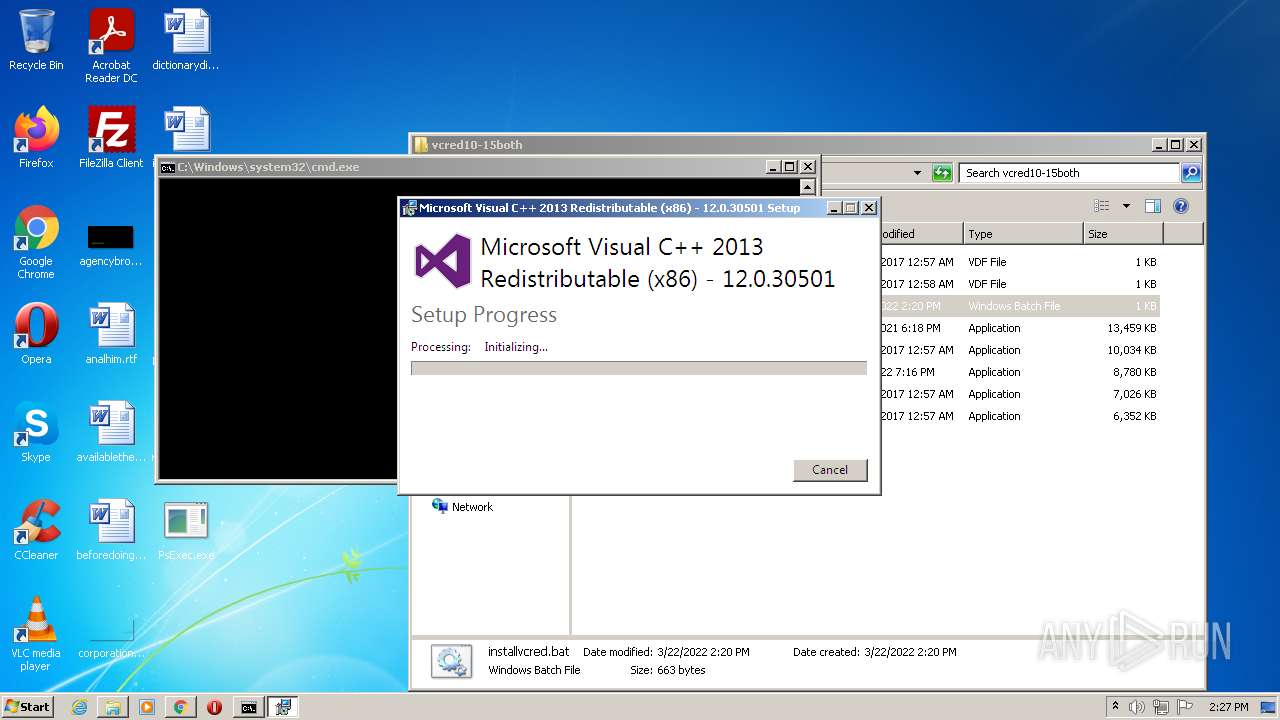Click the Opera taskbar icon

[214, 707]
